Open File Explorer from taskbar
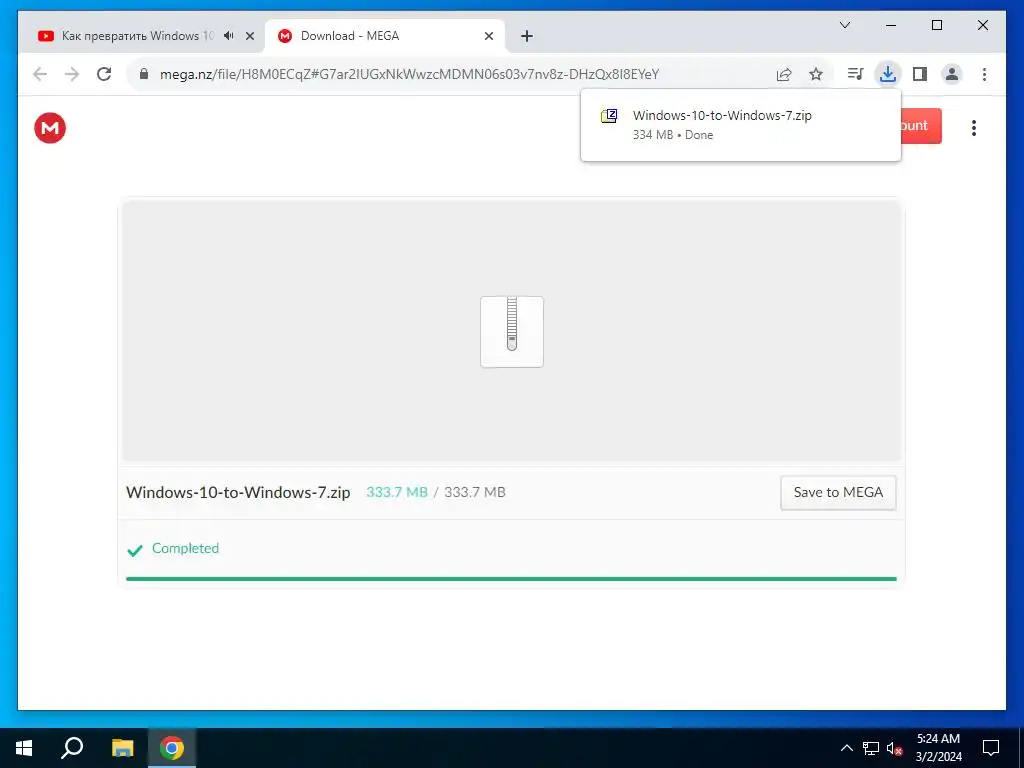The width and height of the screenshot is (1024, 768). (x=122, y=748)
